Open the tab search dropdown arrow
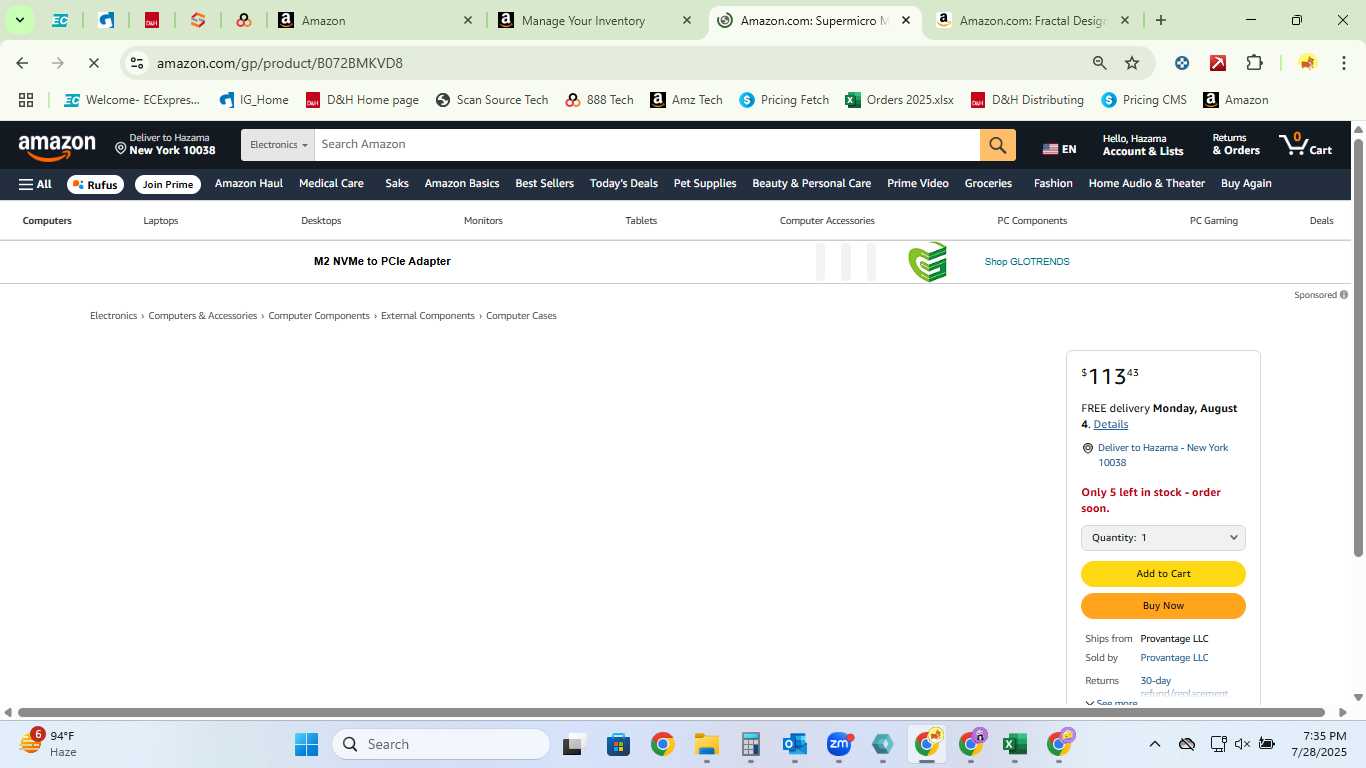Screen dimensions: 1366x768 [19, 20]
